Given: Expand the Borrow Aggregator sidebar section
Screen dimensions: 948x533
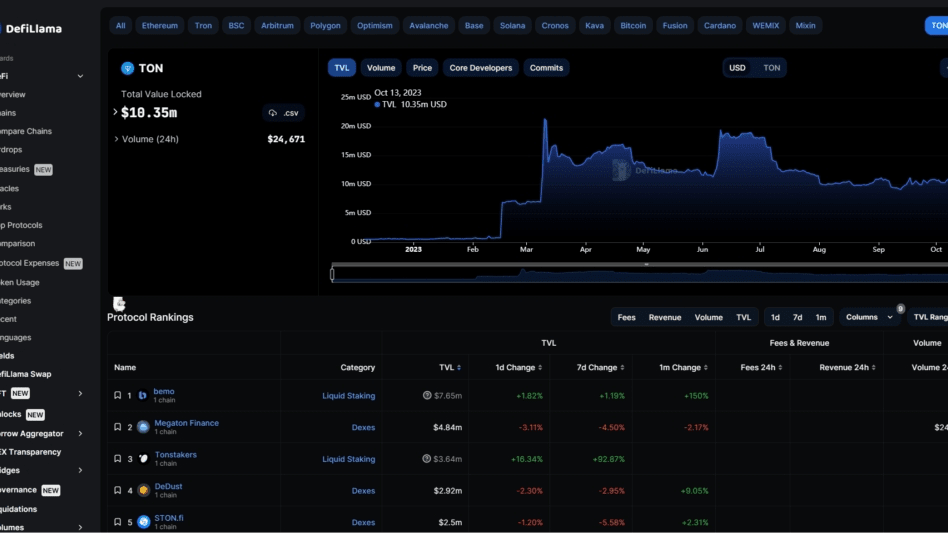Looking at the screenshot, I should tap(80, 433).
